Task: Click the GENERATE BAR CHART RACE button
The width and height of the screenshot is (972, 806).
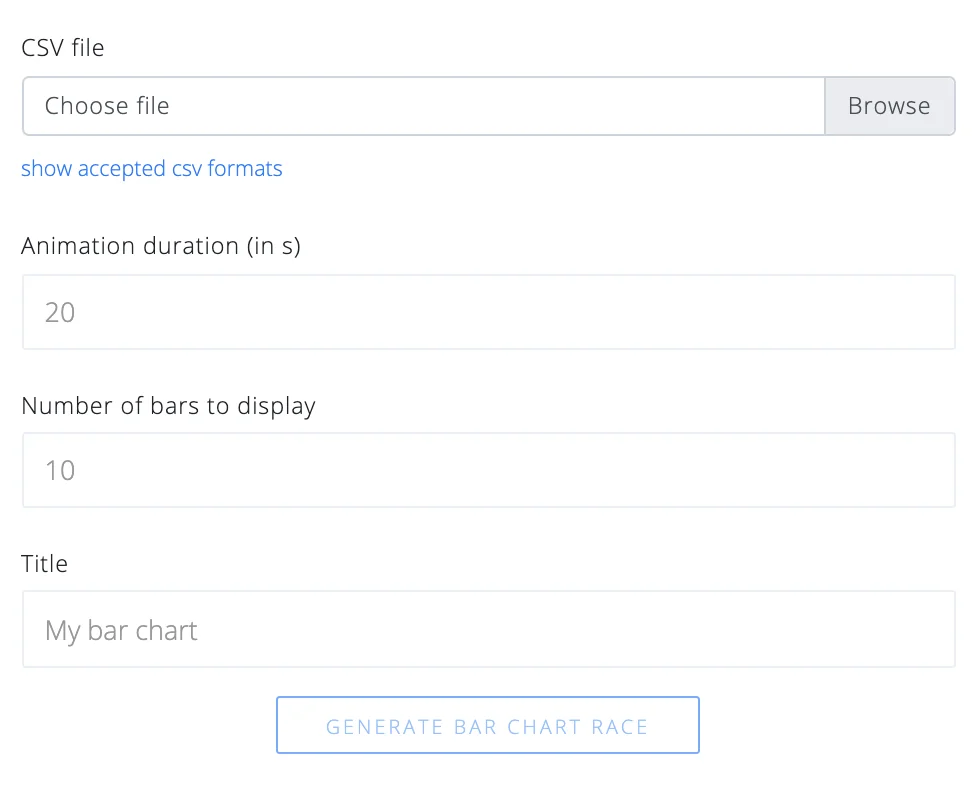Action: click(487, 724)
